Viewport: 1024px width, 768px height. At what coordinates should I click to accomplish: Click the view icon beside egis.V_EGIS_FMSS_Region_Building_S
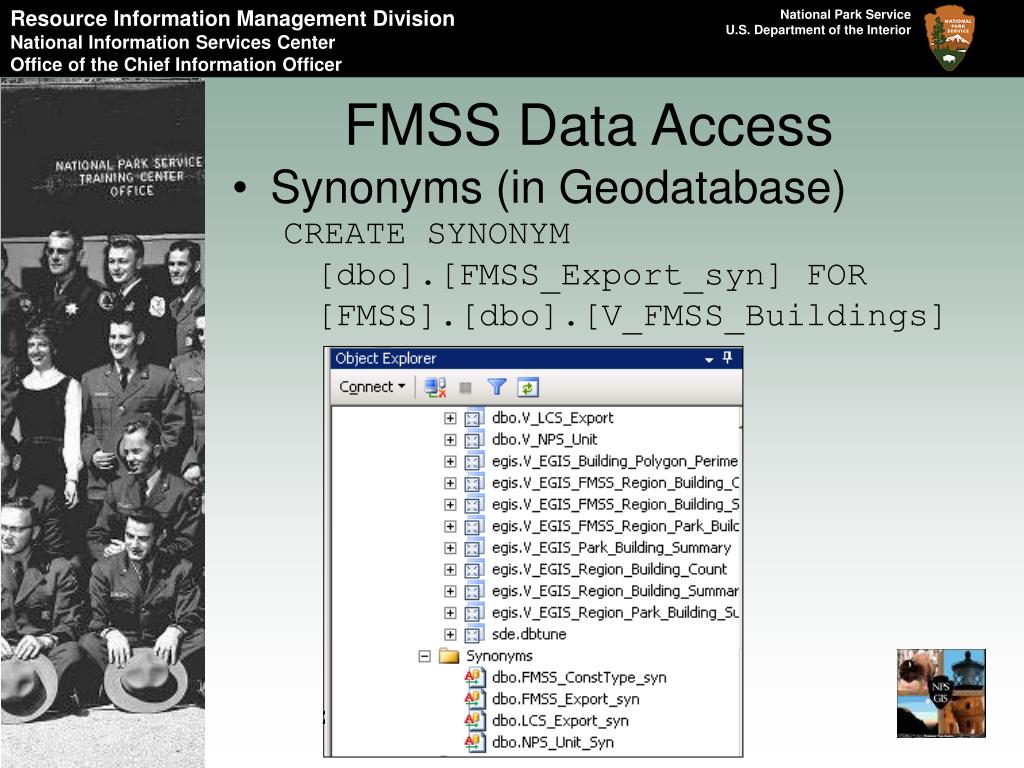473,505
